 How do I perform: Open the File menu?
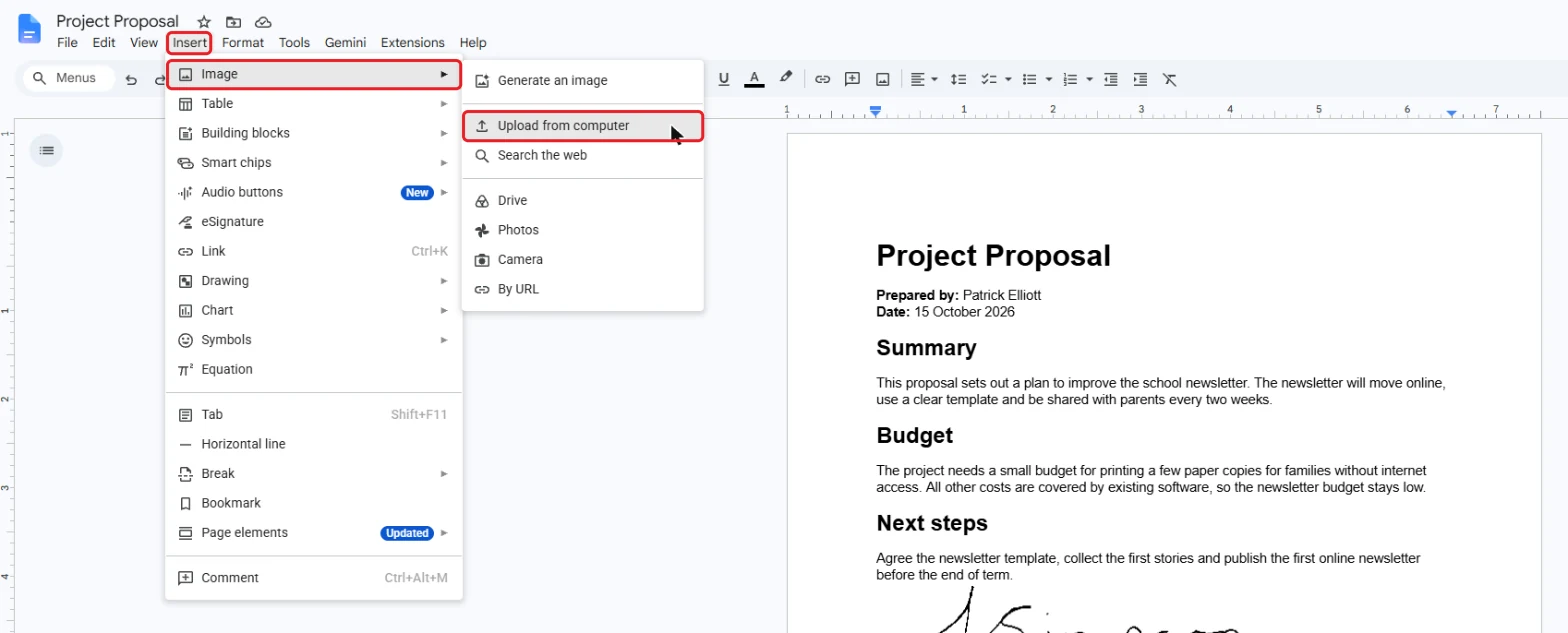pyautogui.click(x=67, y=43)
